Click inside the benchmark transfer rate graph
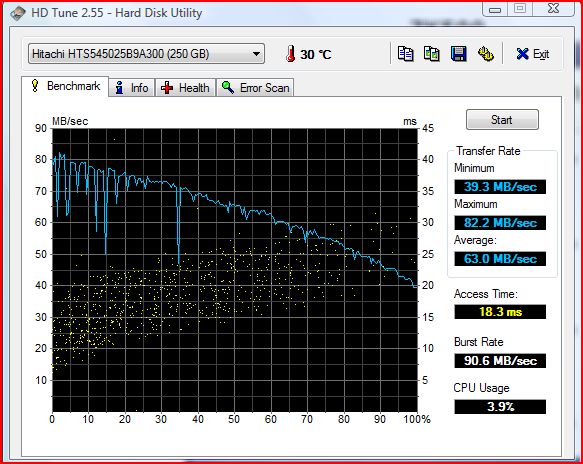583x464 pixels. 235,270
